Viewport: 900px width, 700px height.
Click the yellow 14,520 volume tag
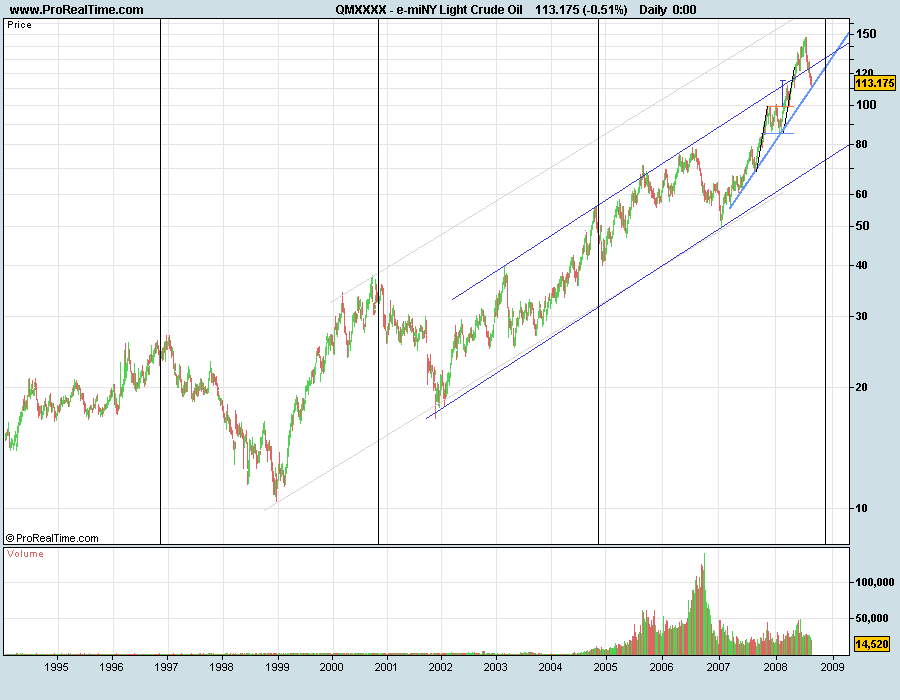click(x=872, y=644)
